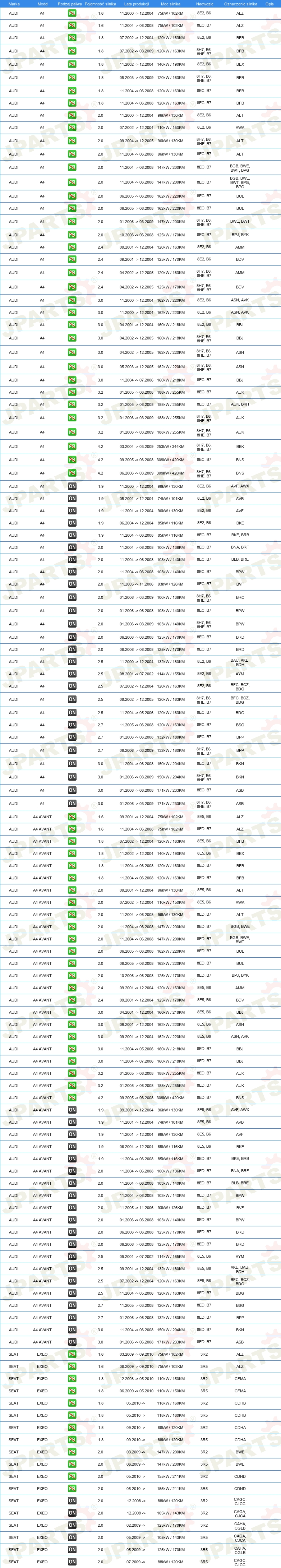
Task: Select the BAU, AKE, BDH engine code cell
Action: click(240, 662)
